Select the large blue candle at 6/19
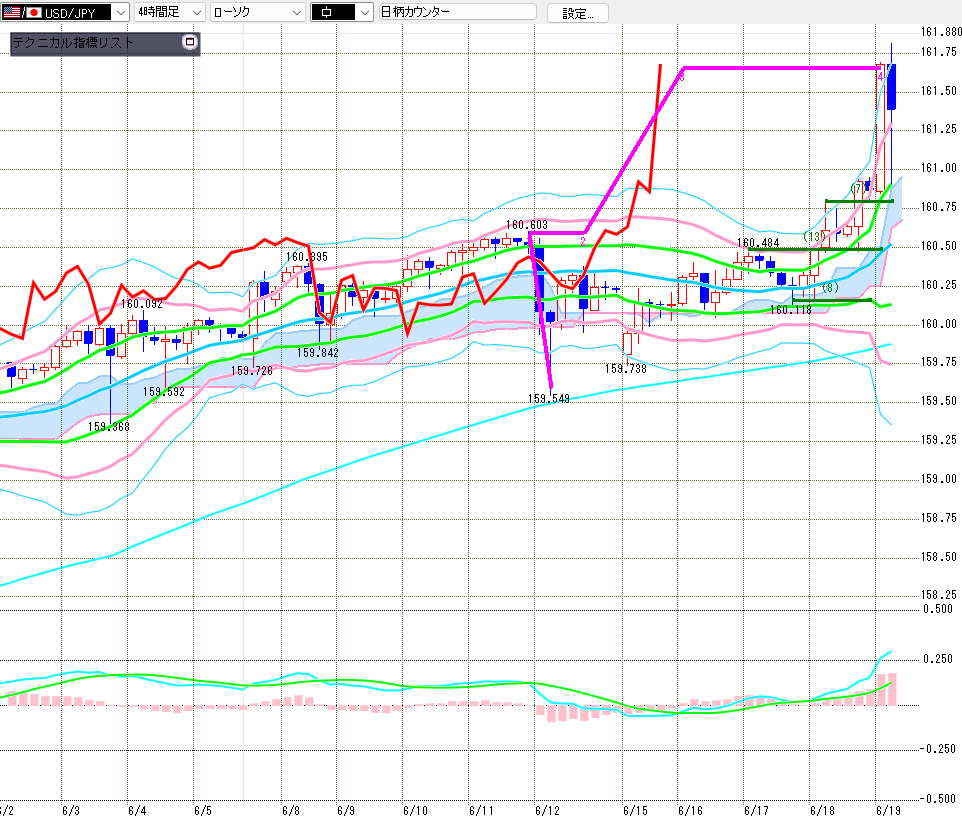 pyautogui.click(x=891, y=87)
